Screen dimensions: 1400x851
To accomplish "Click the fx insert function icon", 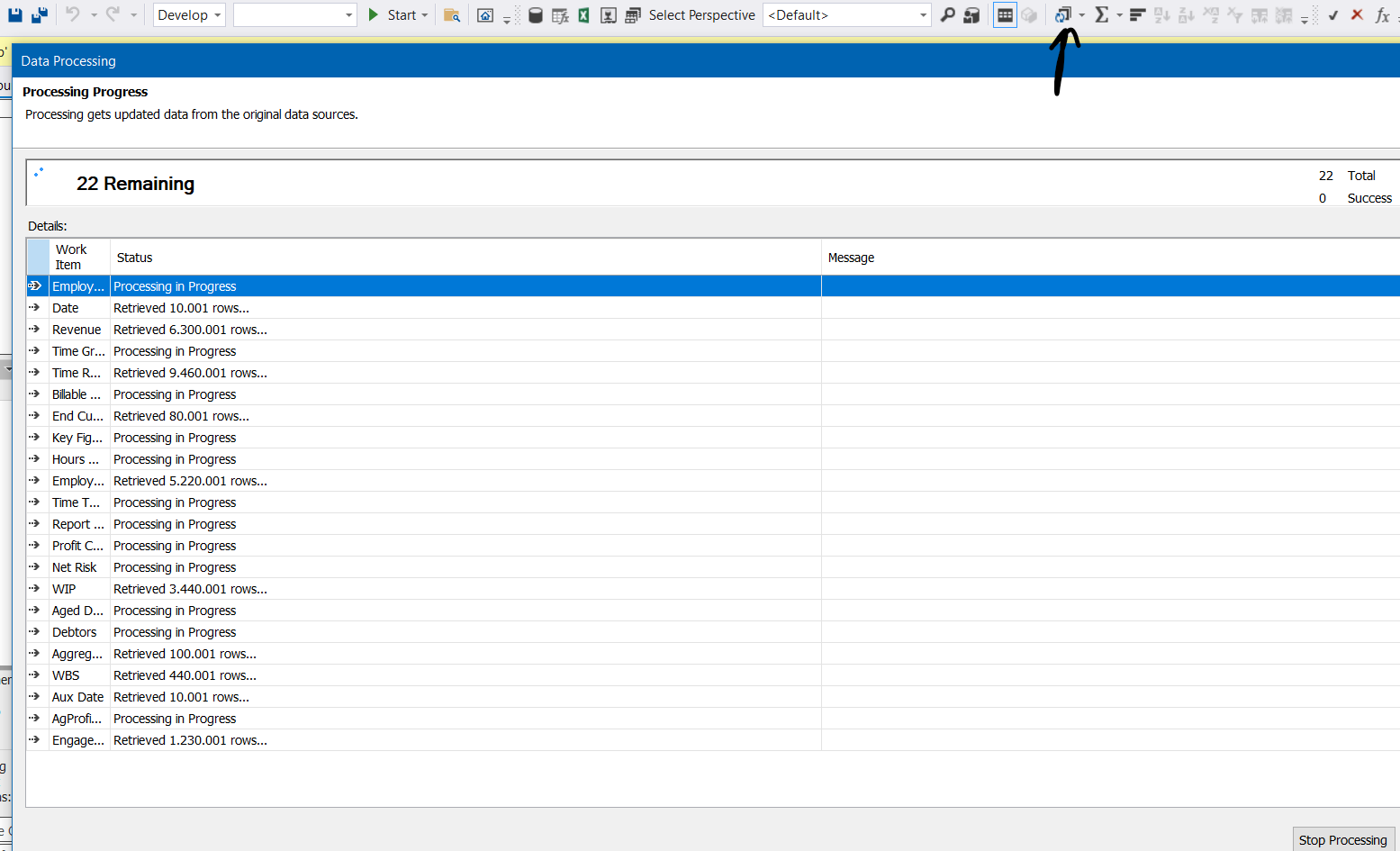I will [x=1382, y=15].
